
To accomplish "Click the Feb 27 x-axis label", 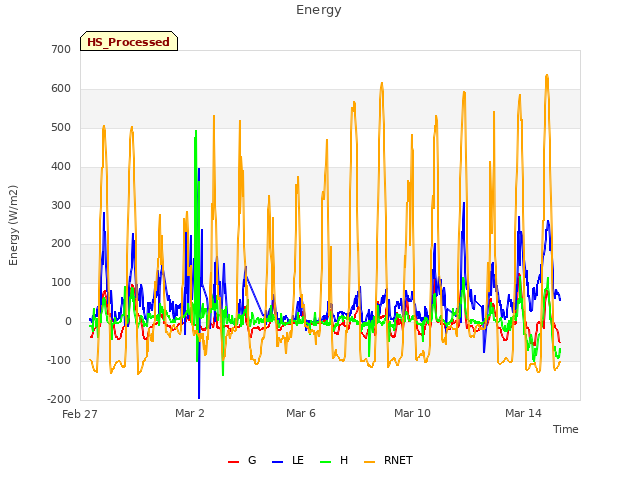I will coord(80,414).
